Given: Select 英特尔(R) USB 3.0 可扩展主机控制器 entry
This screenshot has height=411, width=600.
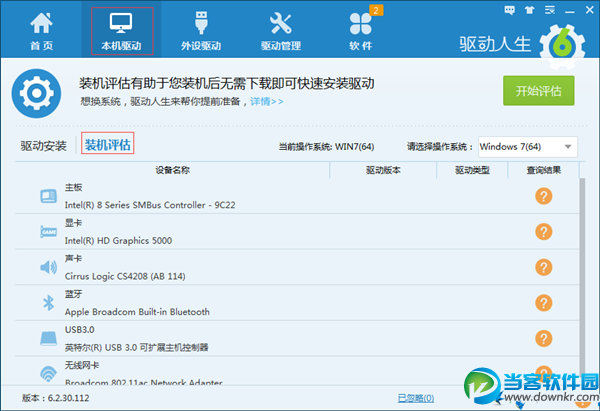Looking at the screenshot, I should point(137,347).
